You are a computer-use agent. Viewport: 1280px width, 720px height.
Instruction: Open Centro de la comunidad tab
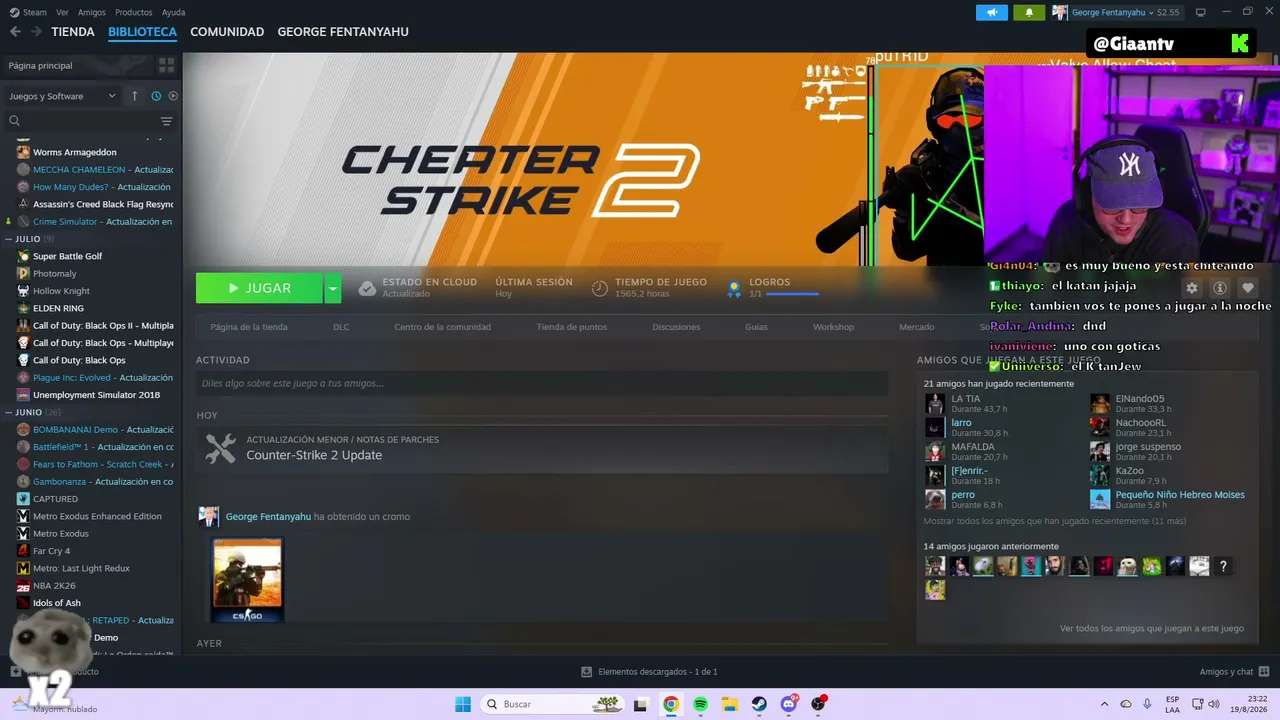(442, 327)
